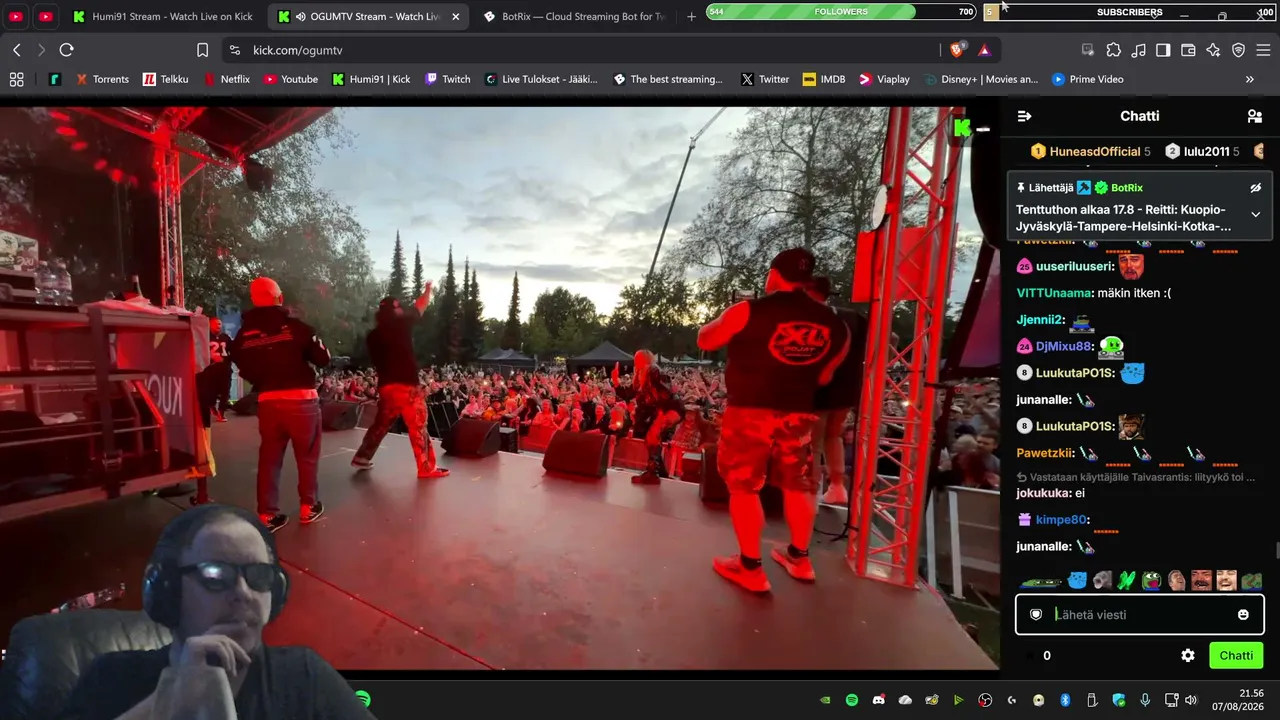
Task: Click the chat identity badge icon in input
Action: tap(1036, 615)
